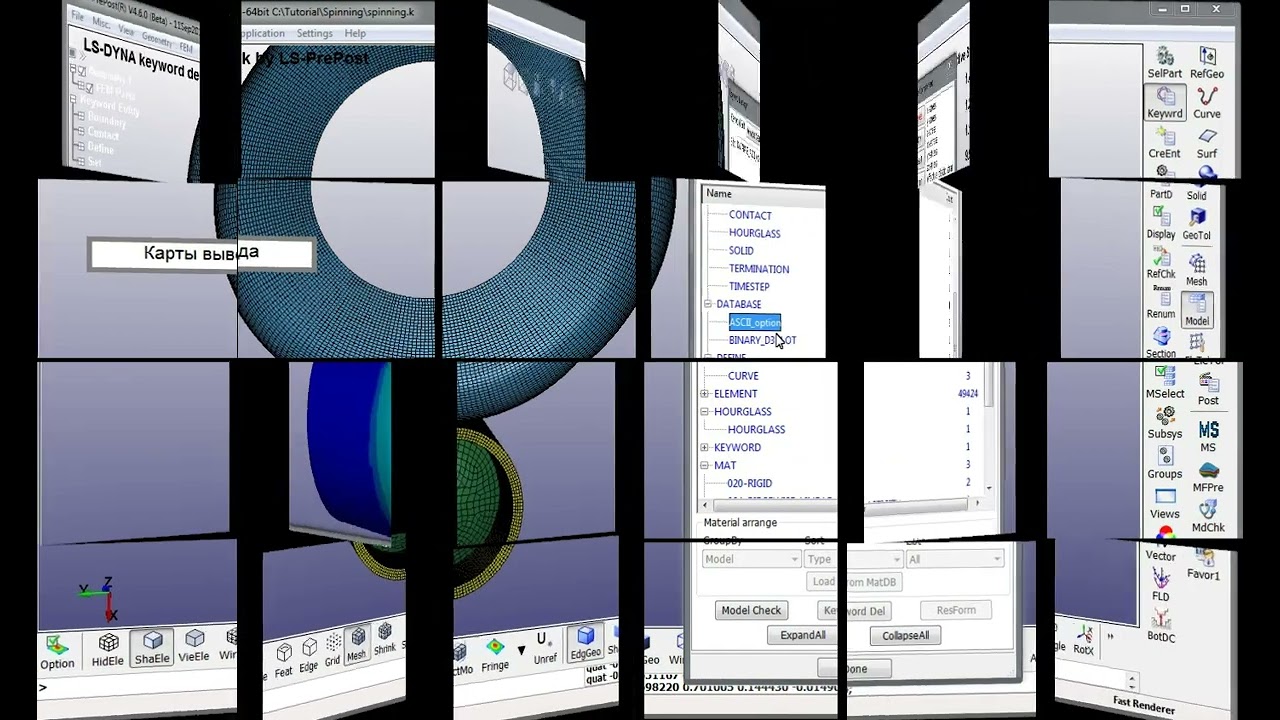The image size is (1280, 720).
Task: Open the BotDC tool
Action: tap(1161, 626)
